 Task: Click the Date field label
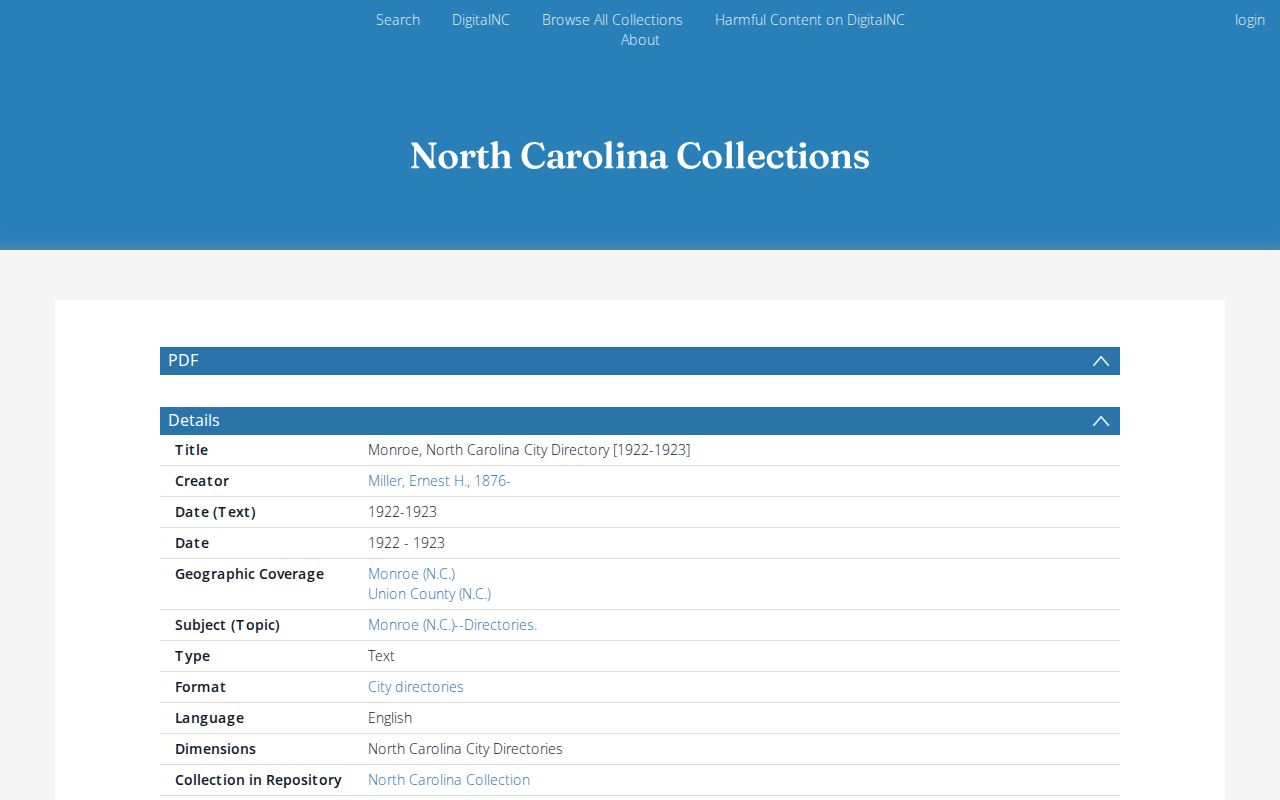pyautogui.click(x=192, y=543)
